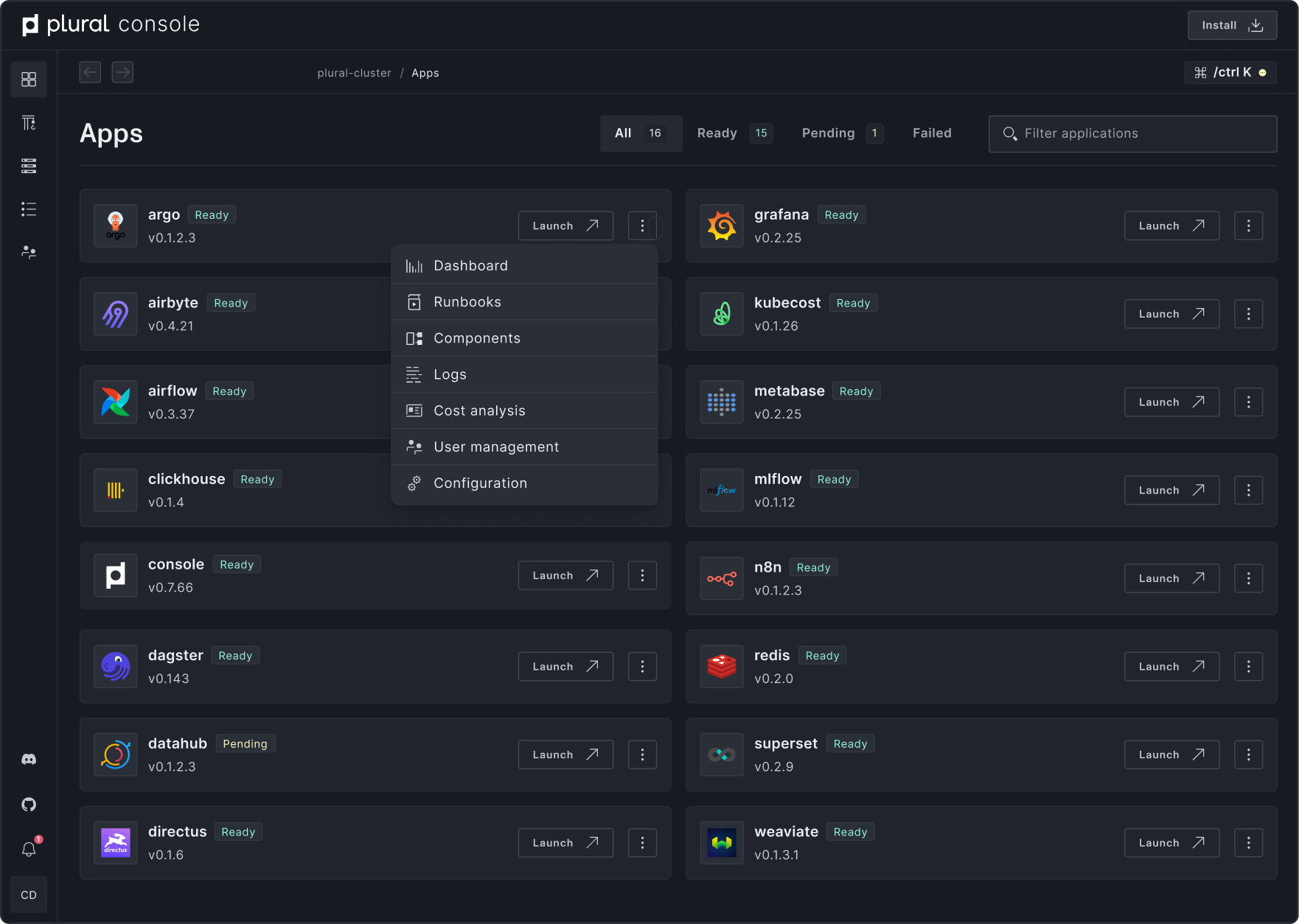The image size is (1299, 924).
Task: Switch to the Ready tab
Action: point(734,133)
